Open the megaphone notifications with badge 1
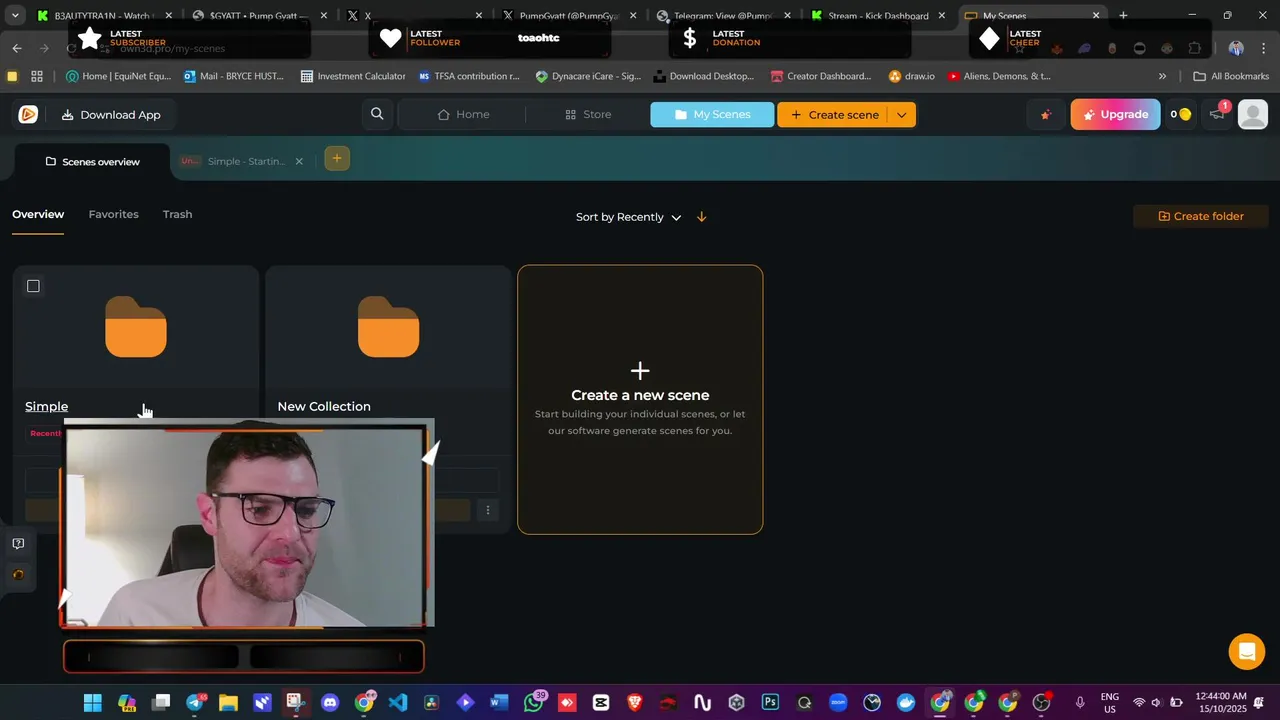Image resolution: width=1280 pixels, height=720 pixels. coord(1217,113)
